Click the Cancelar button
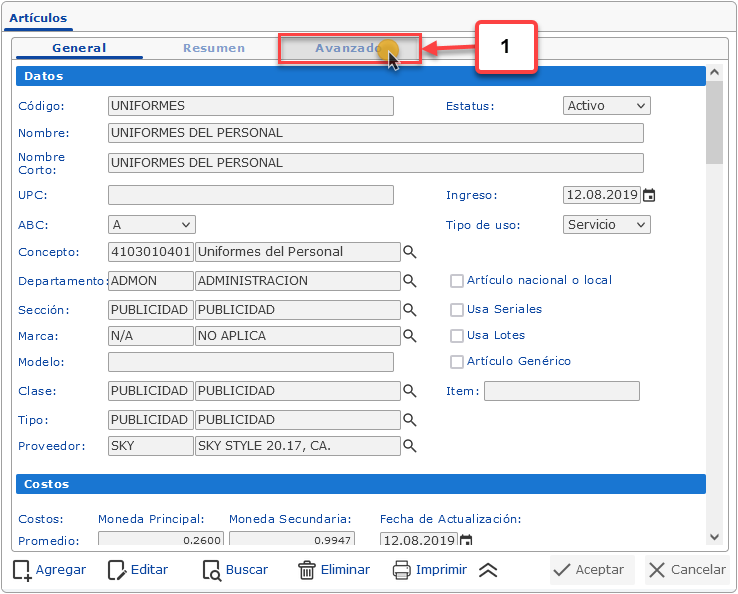This screenshot has width=738, height=594. (x=687, y=570)
